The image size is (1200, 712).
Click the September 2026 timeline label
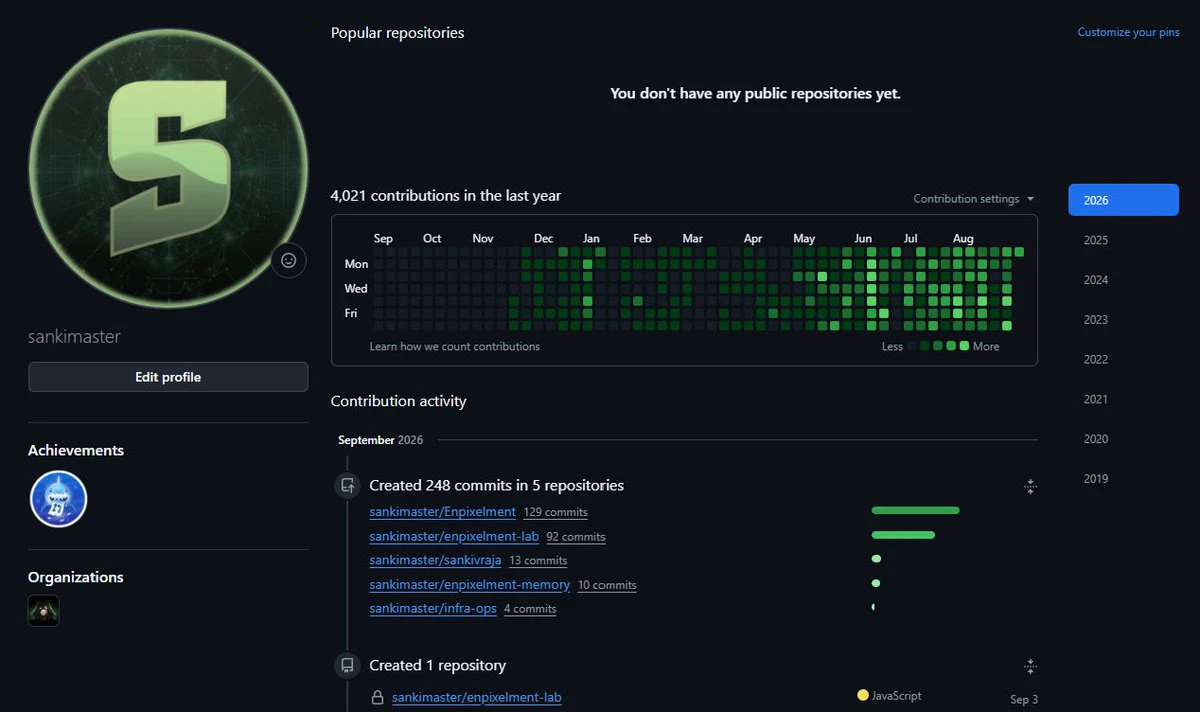(x=380, y=440)
